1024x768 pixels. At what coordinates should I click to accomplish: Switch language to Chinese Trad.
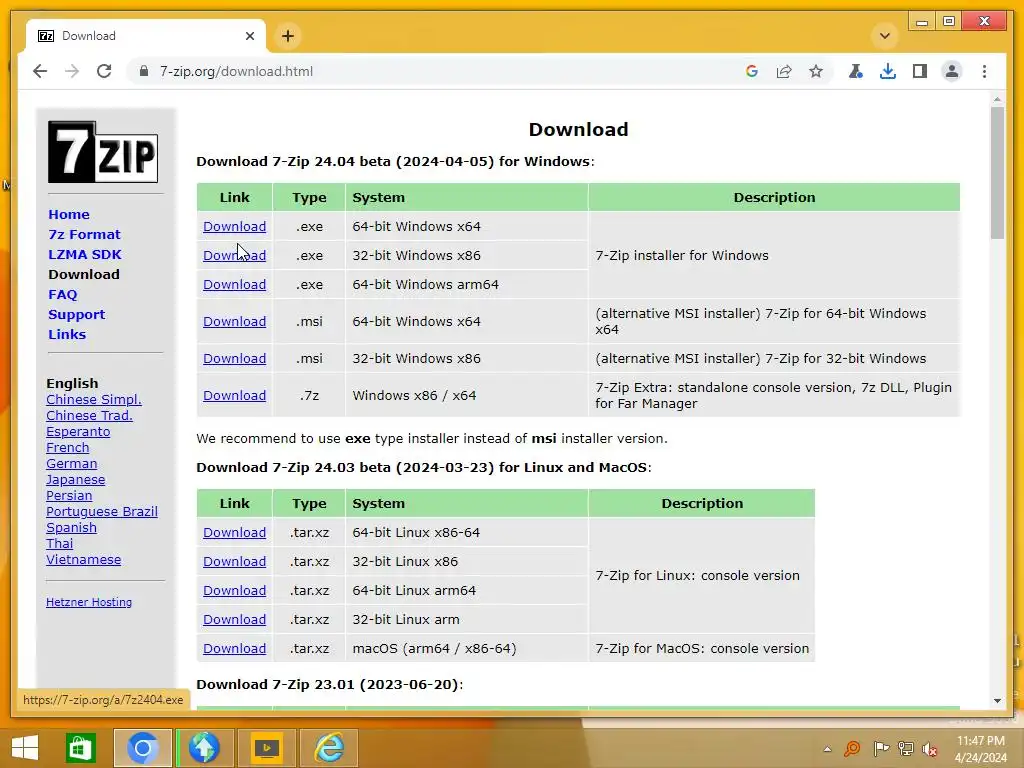[x=89, y=415]
